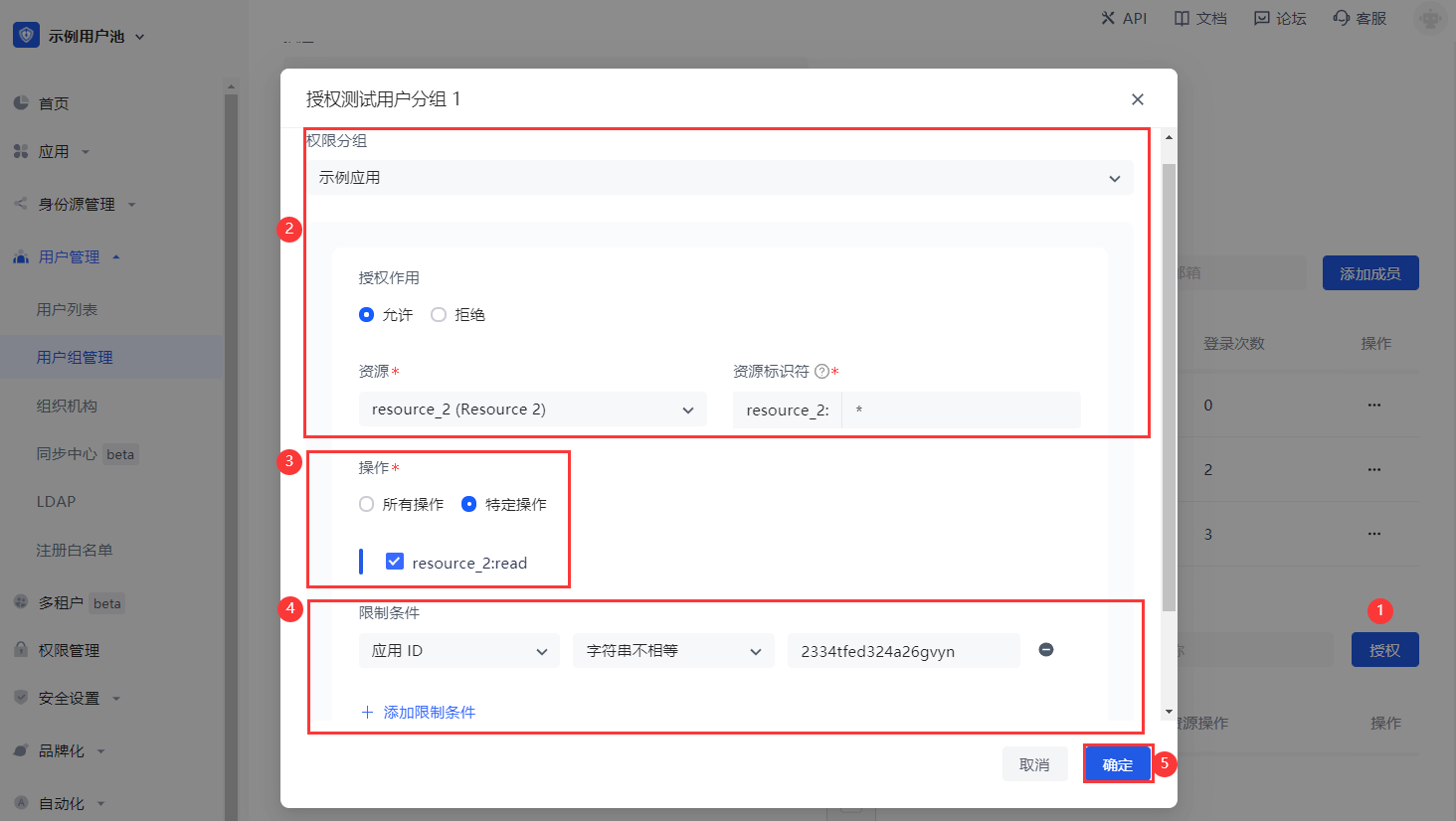
Task: Select the 所有操作 radio option
Action: (367, 504)
